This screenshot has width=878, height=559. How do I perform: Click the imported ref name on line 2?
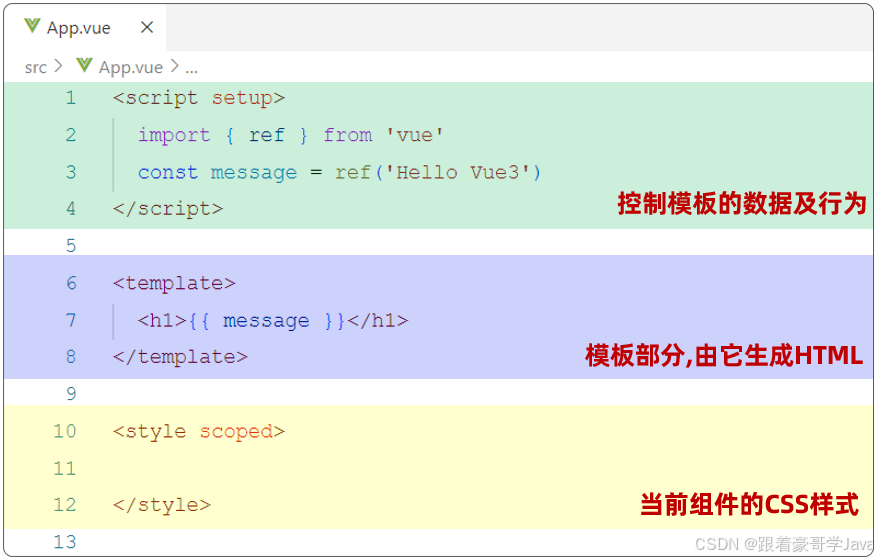[x=267, y=135]
